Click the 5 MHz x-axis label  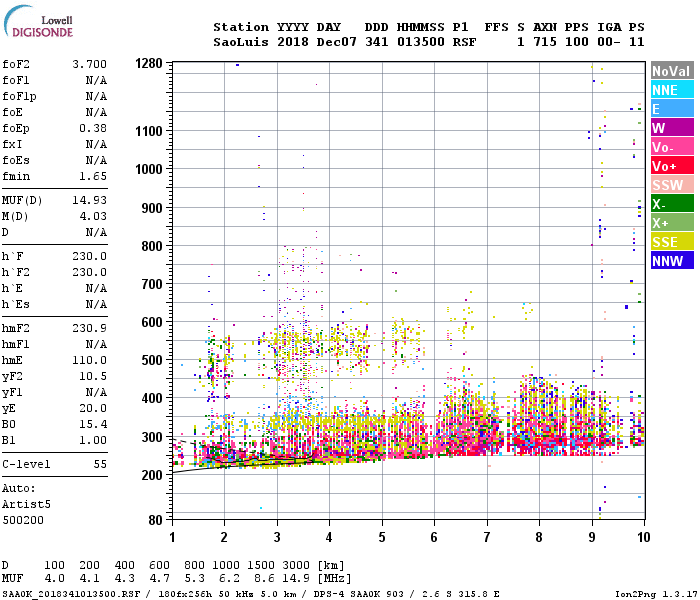click(382, 537)
